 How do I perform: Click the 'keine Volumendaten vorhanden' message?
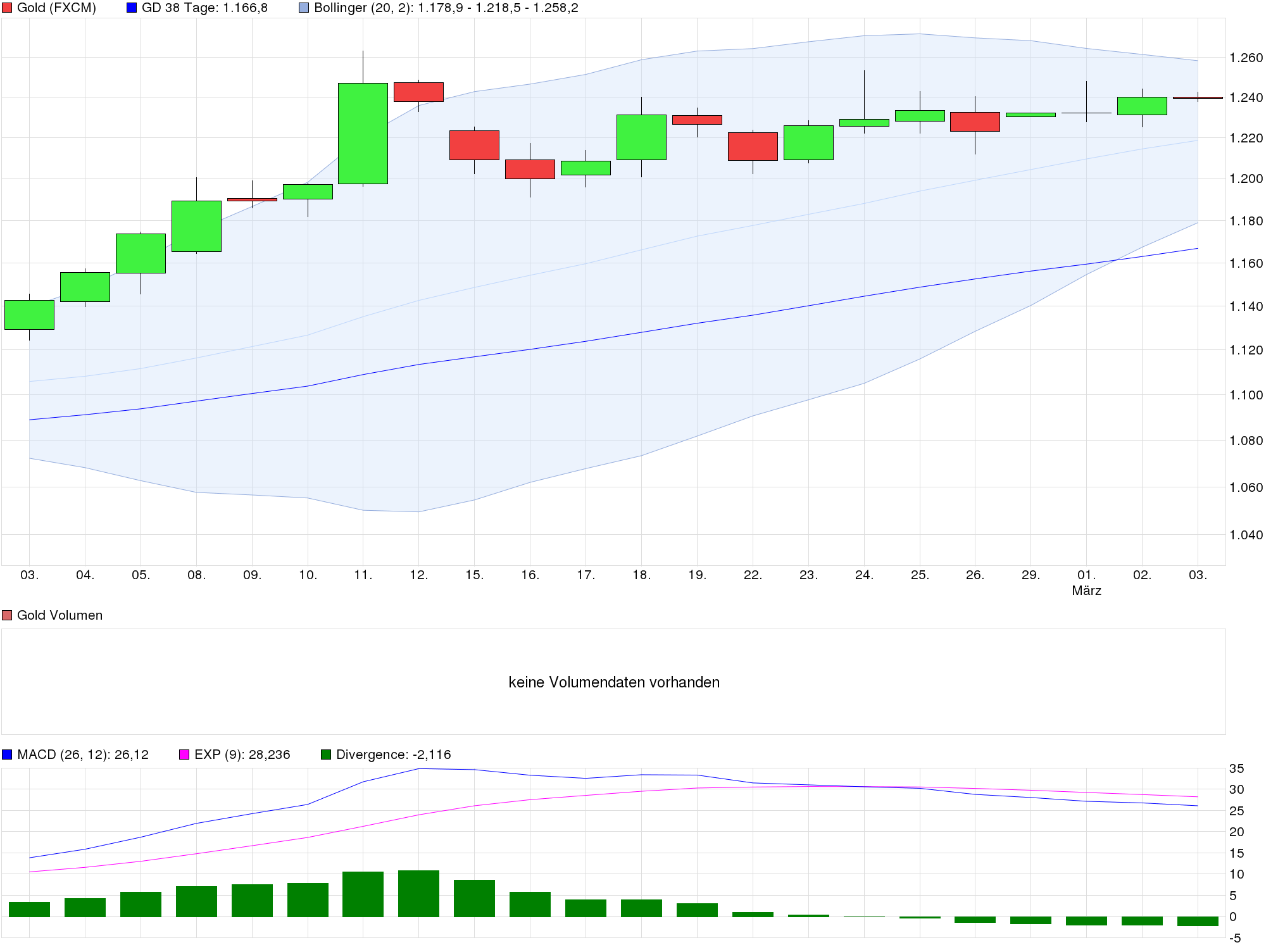[613, 682]
